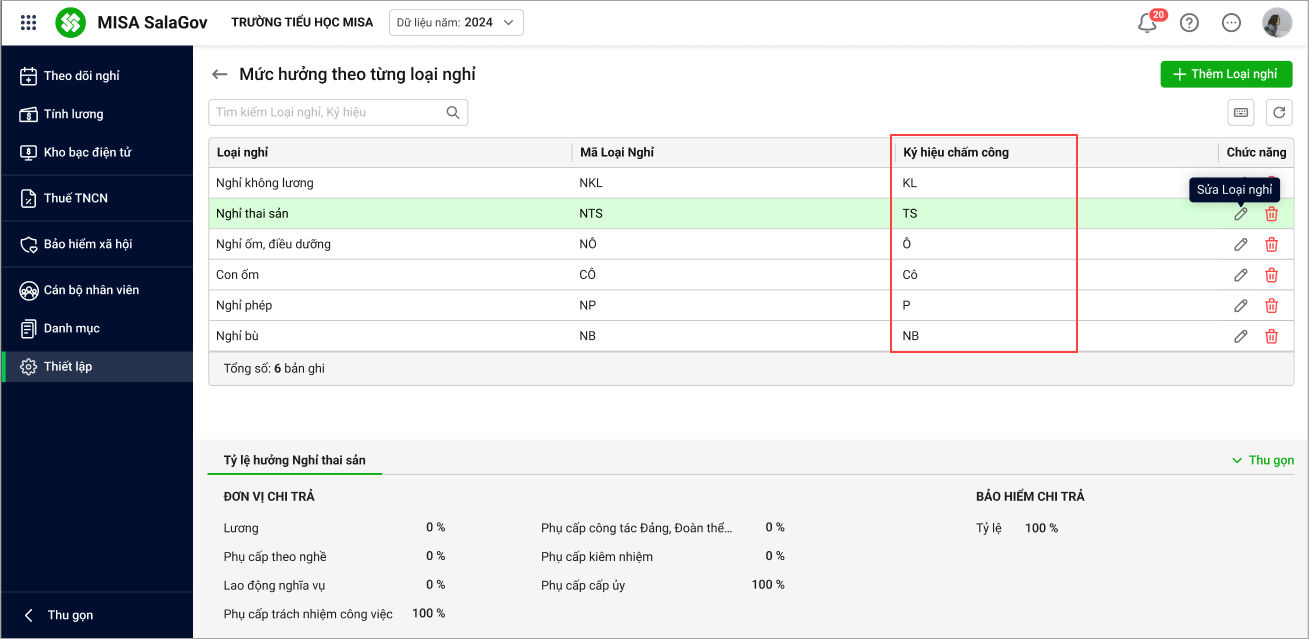Focus the Tìm kiếm Loại nghỉ search field
Image resolution: width=1309 pixels, height=639 pixels.
coord(328,112)
